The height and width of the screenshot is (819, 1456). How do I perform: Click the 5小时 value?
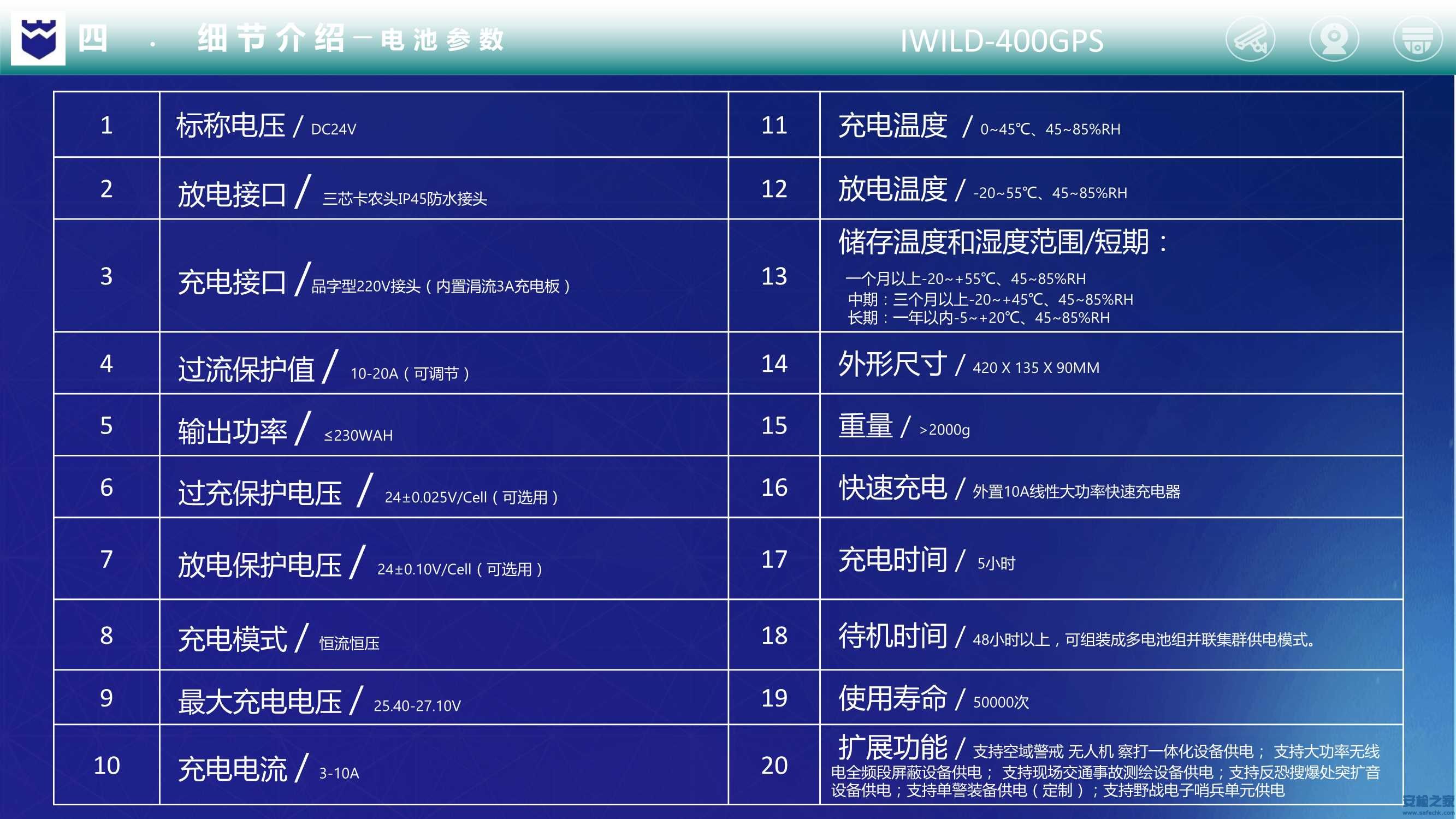[x=997, y=563]
